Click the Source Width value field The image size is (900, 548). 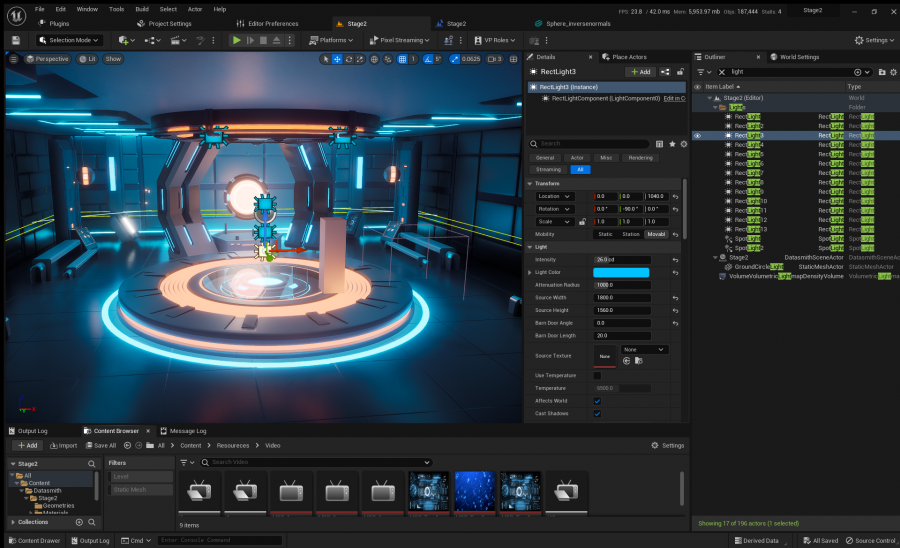click(622, 298)
